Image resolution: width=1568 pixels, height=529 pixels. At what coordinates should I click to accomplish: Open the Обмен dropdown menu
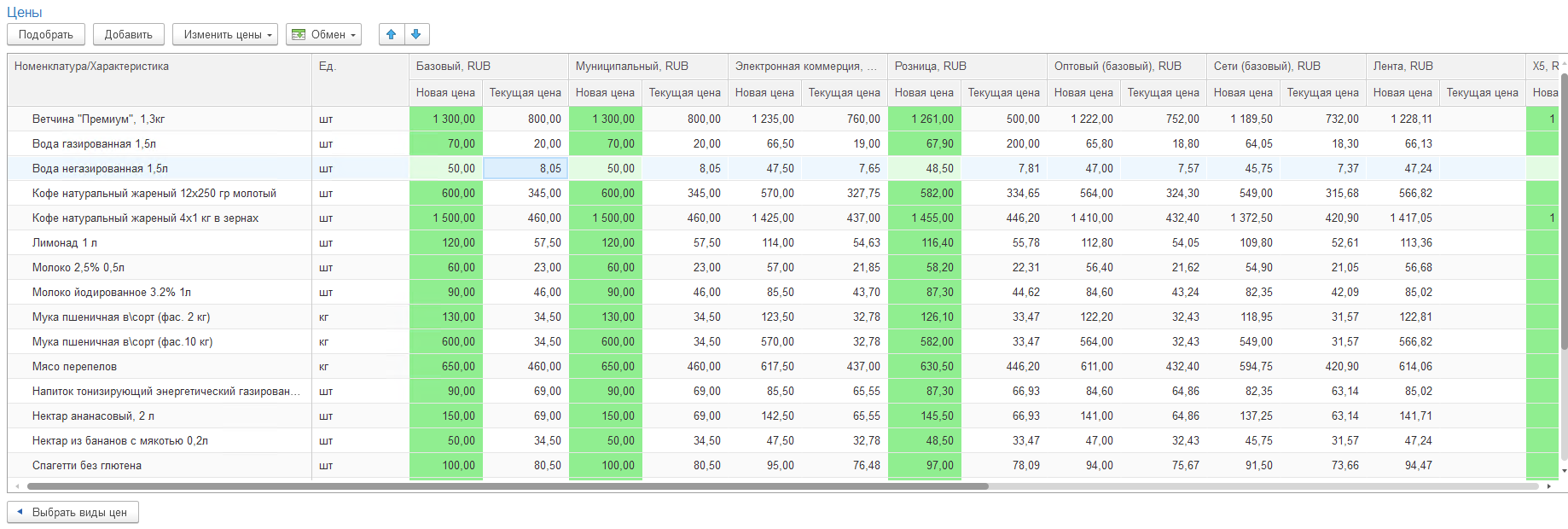click(x=323, y=35)
